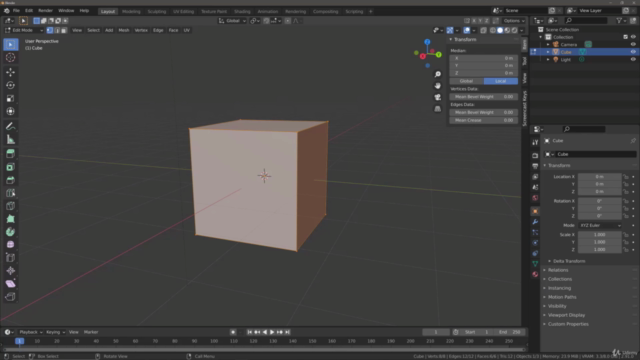Click the Zoom viewport icon
This screenshot has width=640, height=360.
tap(438, 74)
